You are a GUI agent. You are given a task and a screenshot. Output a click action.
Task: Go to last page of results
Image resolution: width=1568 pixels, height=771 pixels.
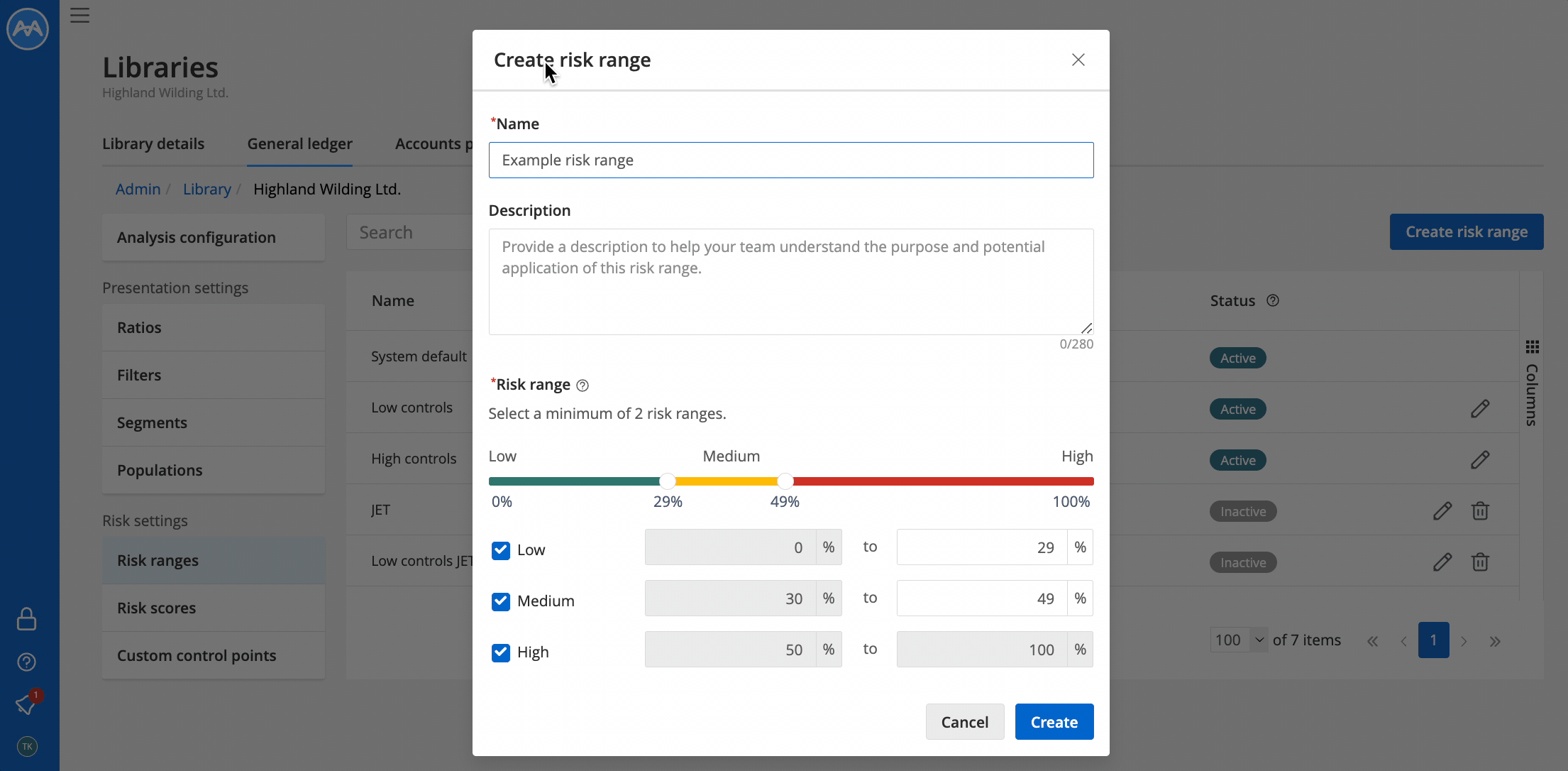click(1495, 641)
